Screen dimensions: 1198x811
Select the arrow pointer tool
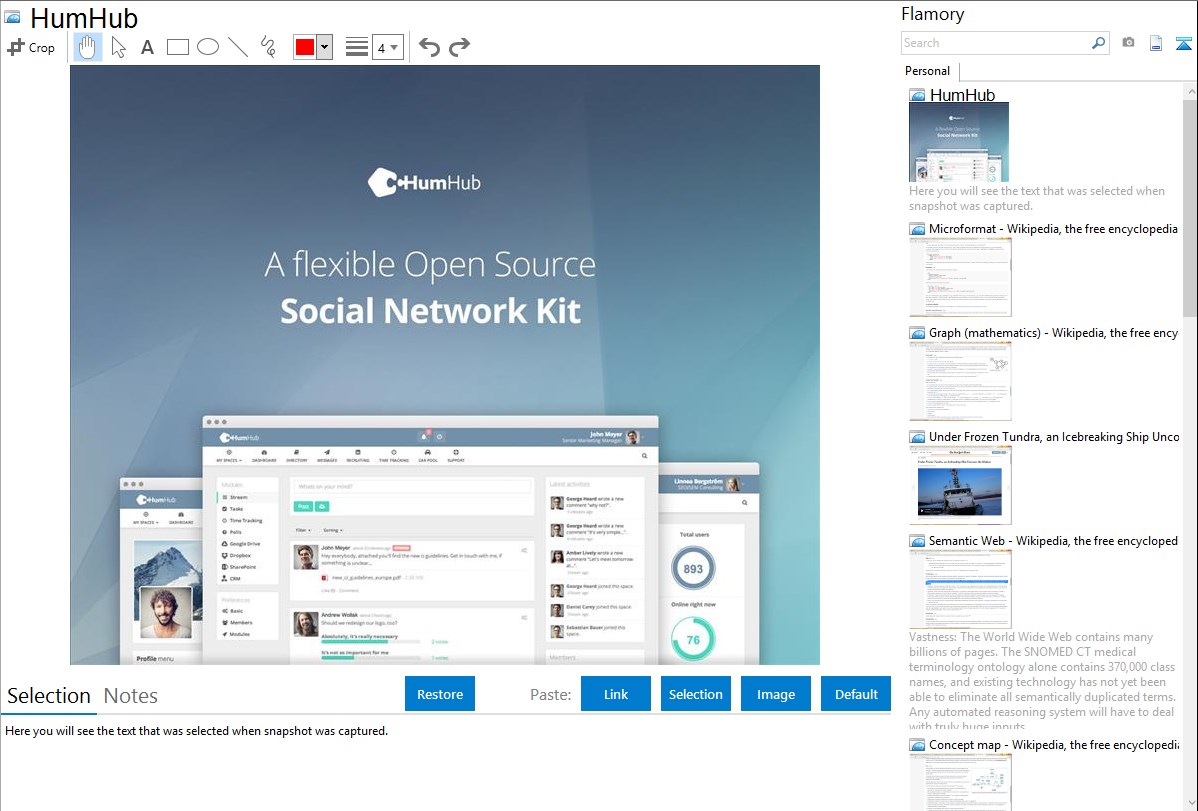pos(118,47)
